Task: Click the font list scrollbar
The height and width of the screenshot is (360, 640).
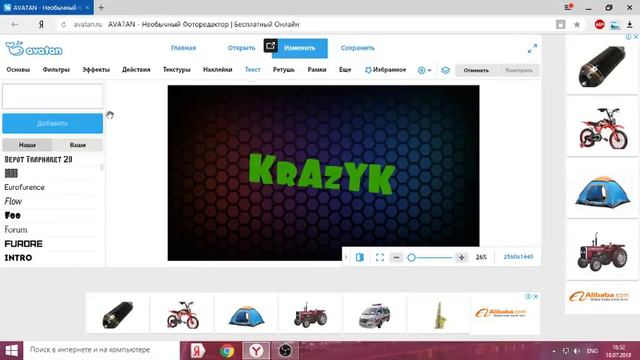Action: pos(102,167)
